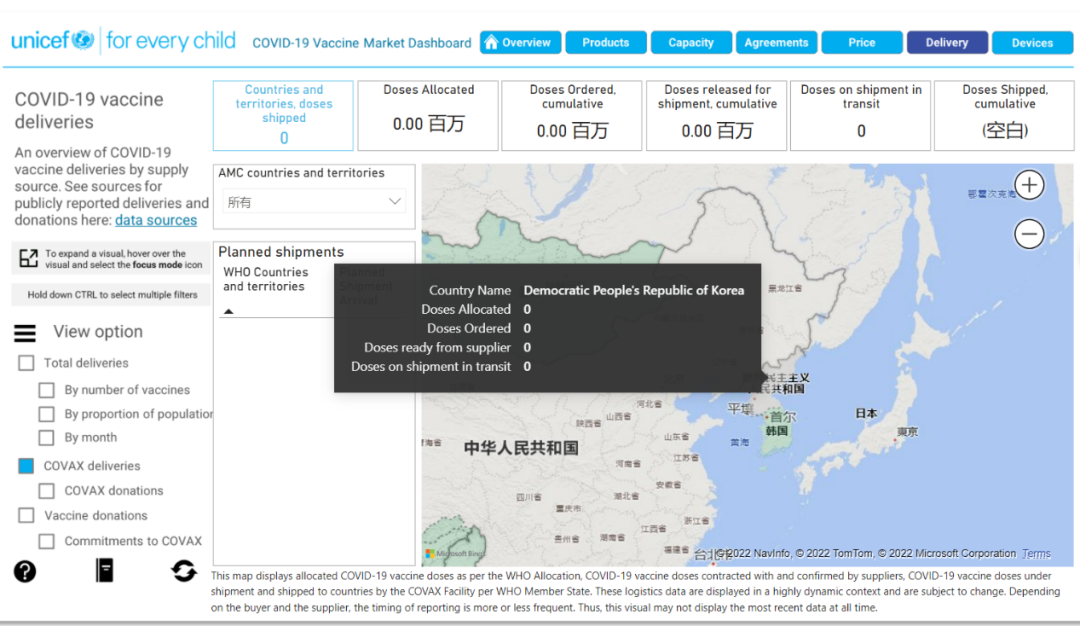
Task: Tick the By month checkbox
Action: coord(46,438)
